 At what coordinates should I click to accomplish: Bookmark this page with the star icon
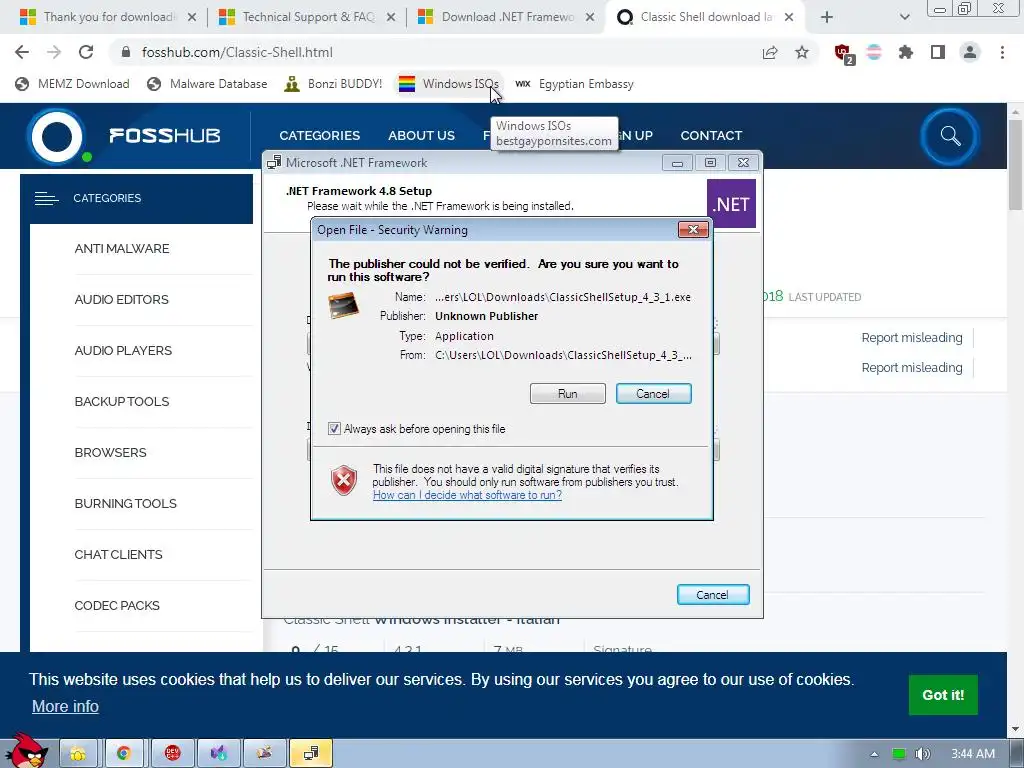tap(802, 52)
